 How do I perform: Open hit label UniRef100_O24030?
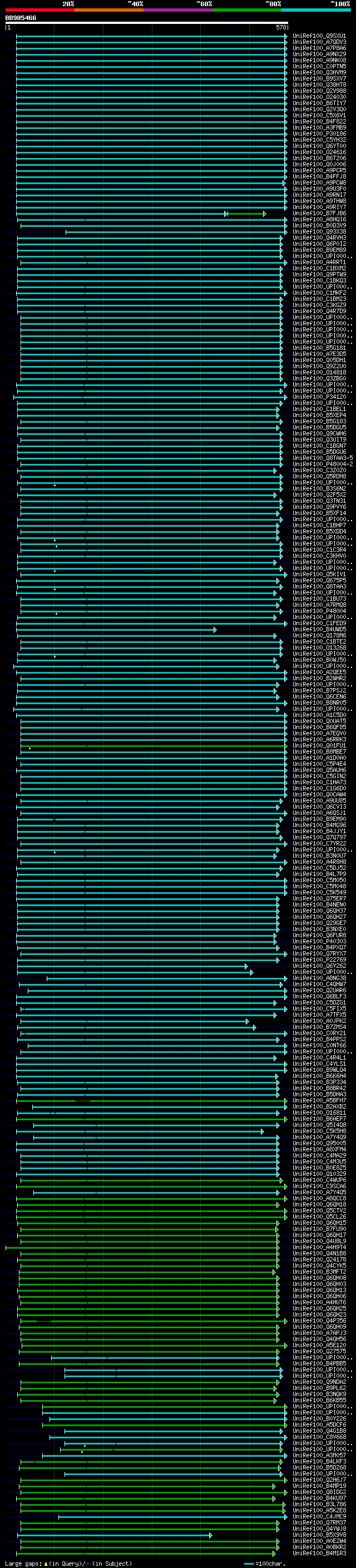click(x=319, y=97)
